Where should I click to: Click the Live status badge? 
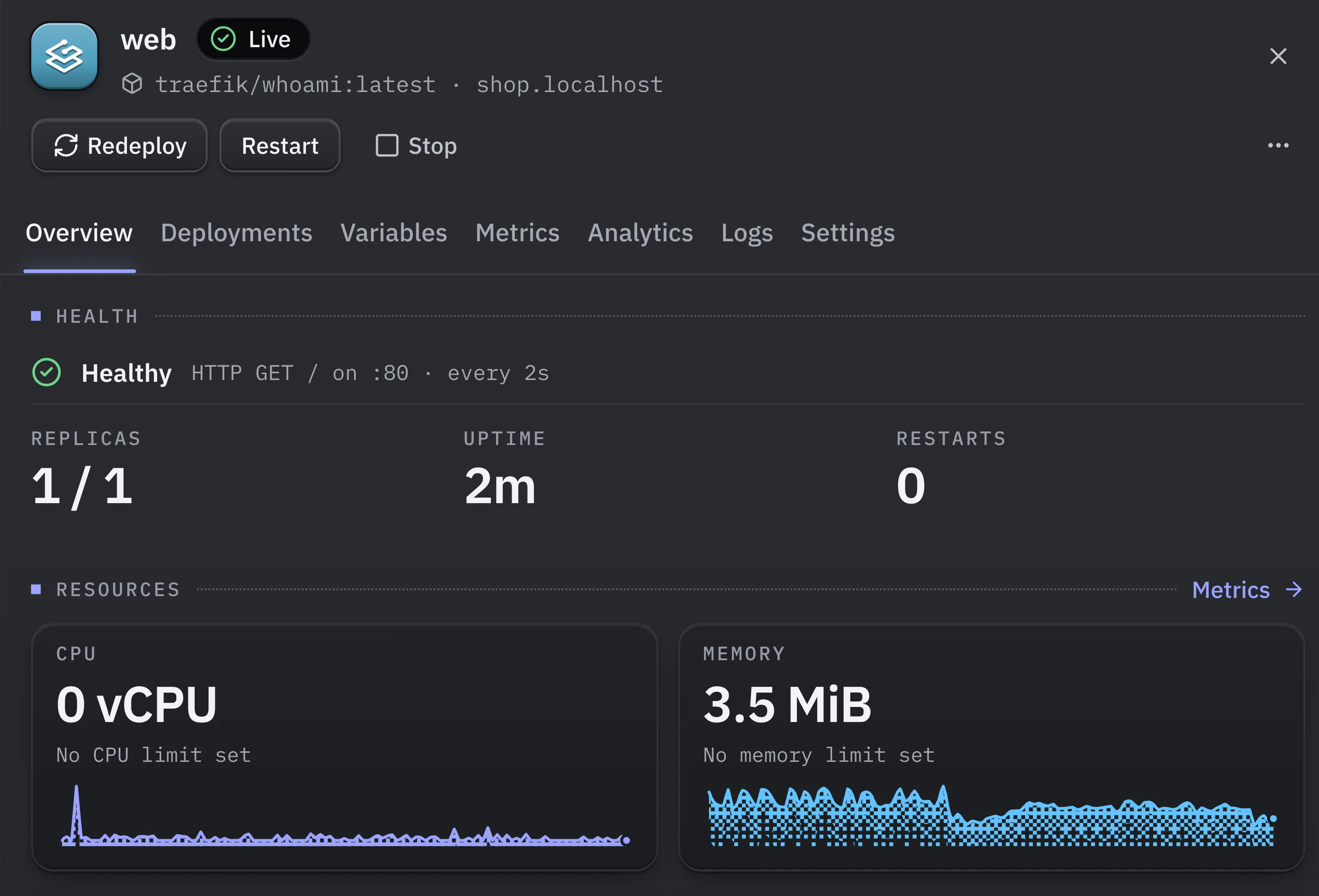[253, 39]
